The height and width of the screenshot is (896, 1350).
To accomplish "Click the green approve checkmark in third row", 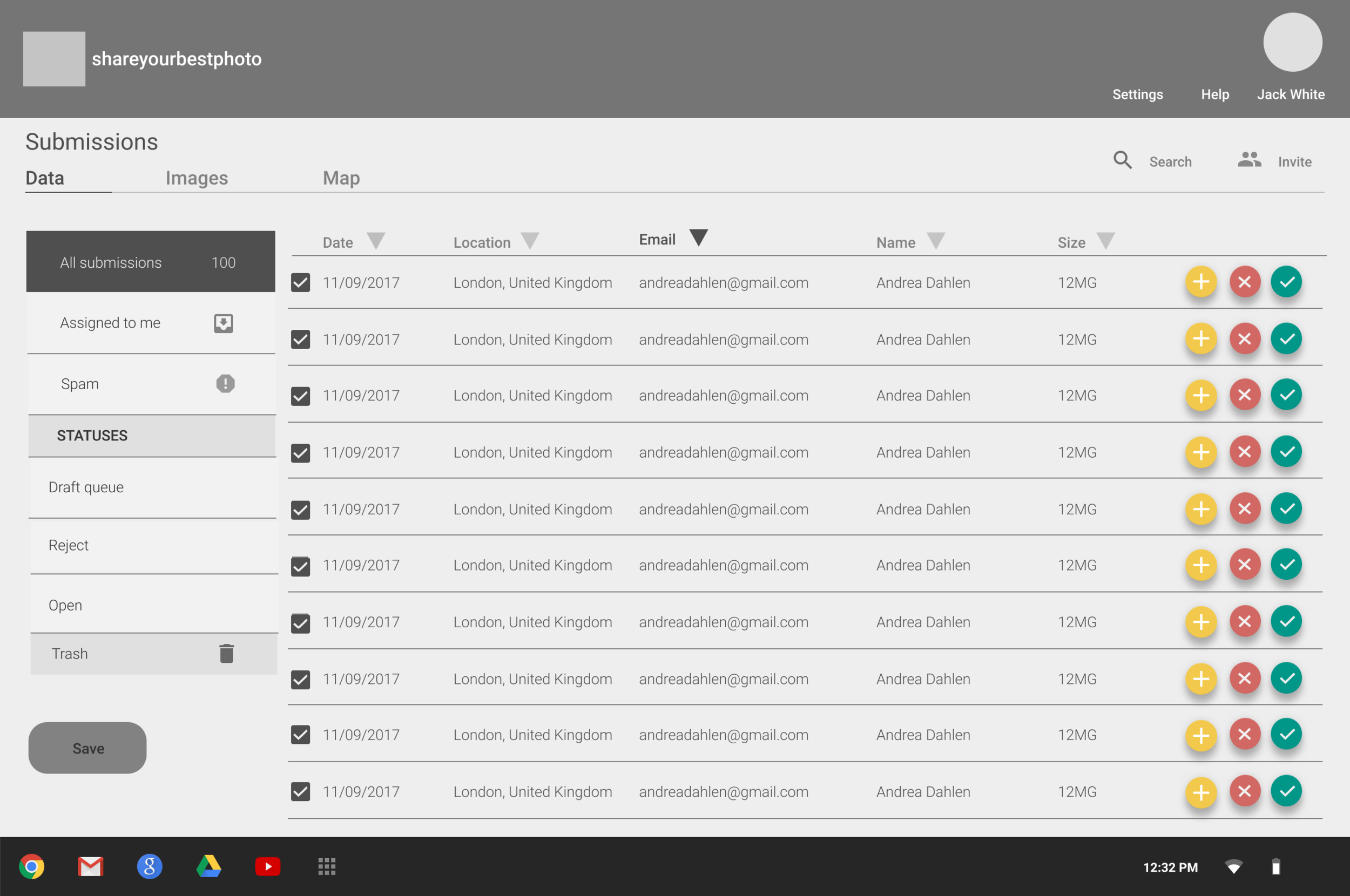I will coord(1286,395).
